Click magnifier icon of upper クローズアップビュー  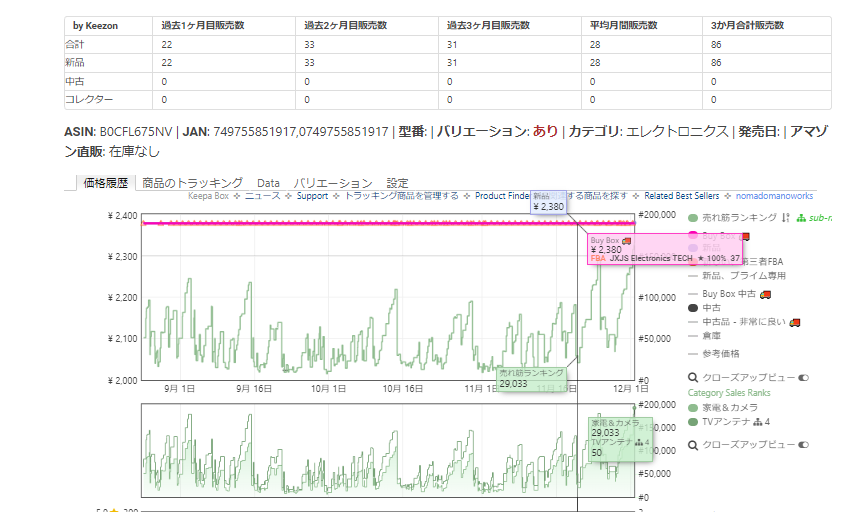point(693,378)
